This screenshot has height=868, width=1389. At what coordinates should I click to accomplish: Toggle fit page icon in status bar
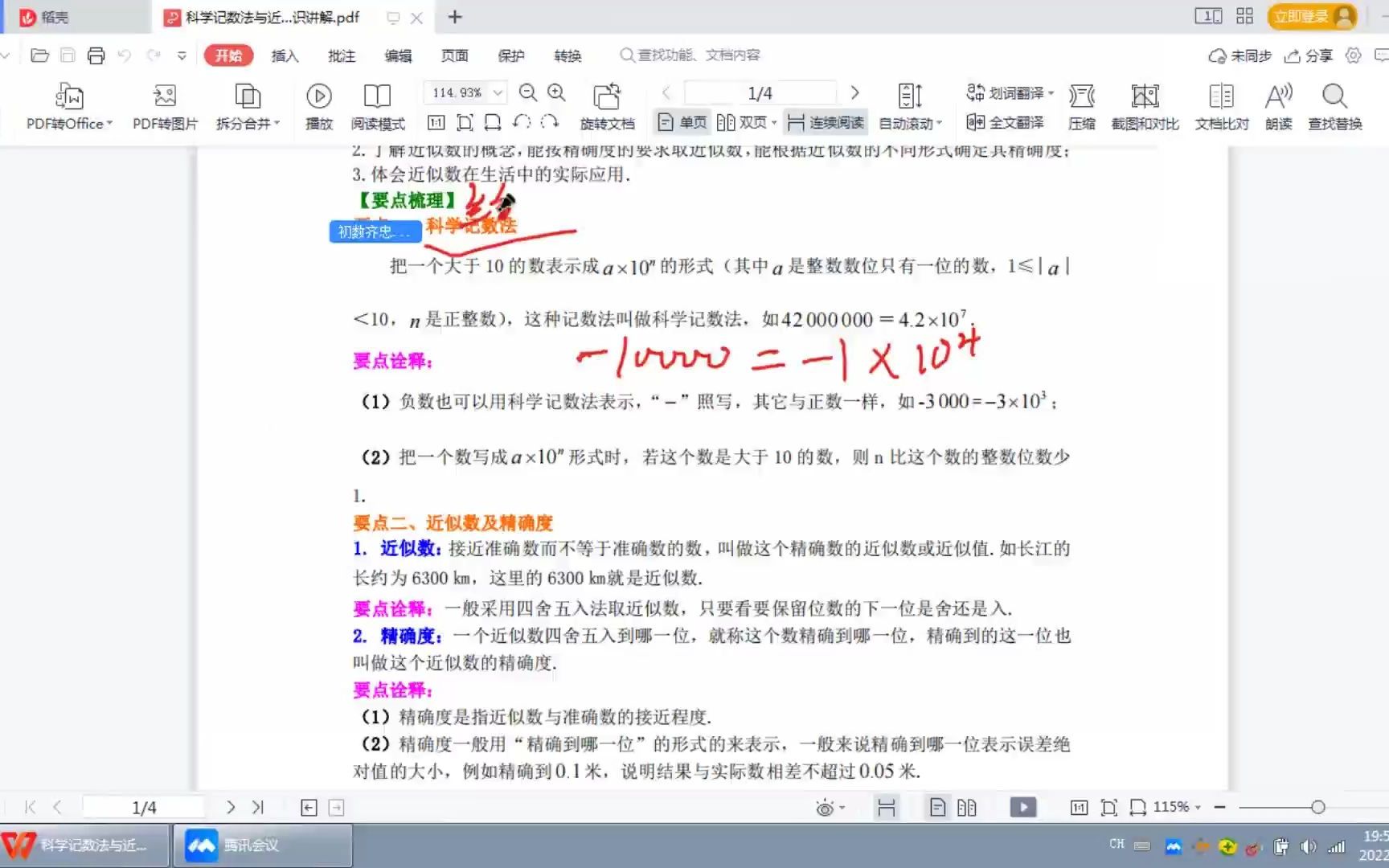[1109, 807]
